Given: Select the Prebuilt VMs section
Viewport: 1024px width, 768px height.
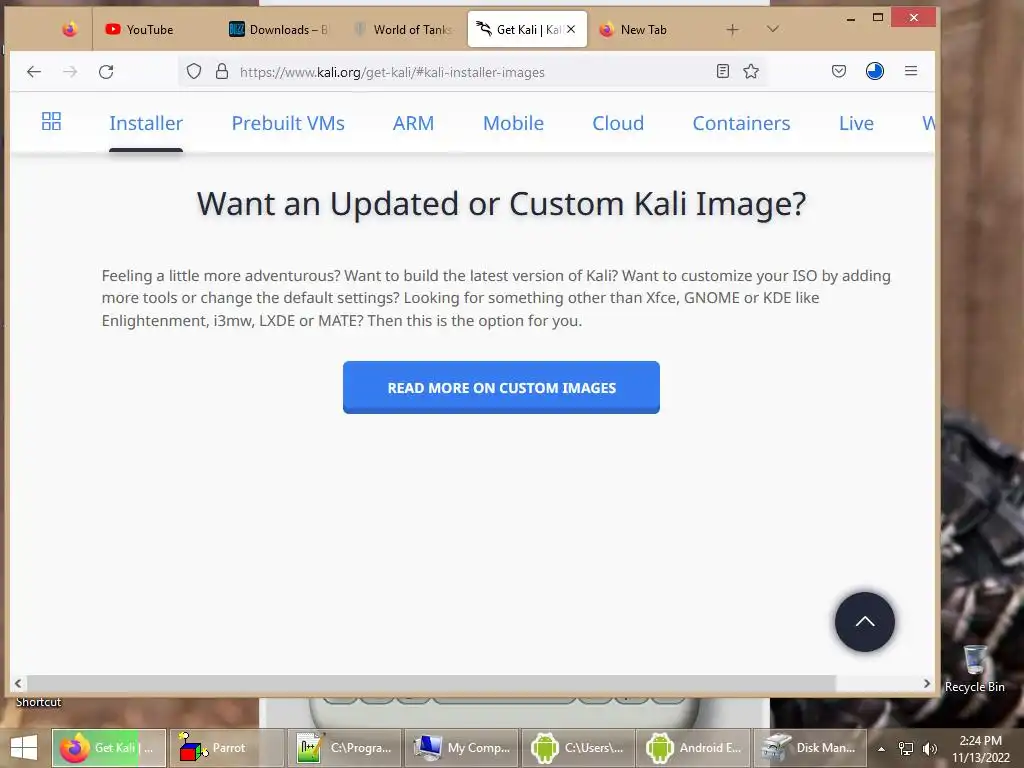Looking at the screenshot, I should (x=288, y=123).
